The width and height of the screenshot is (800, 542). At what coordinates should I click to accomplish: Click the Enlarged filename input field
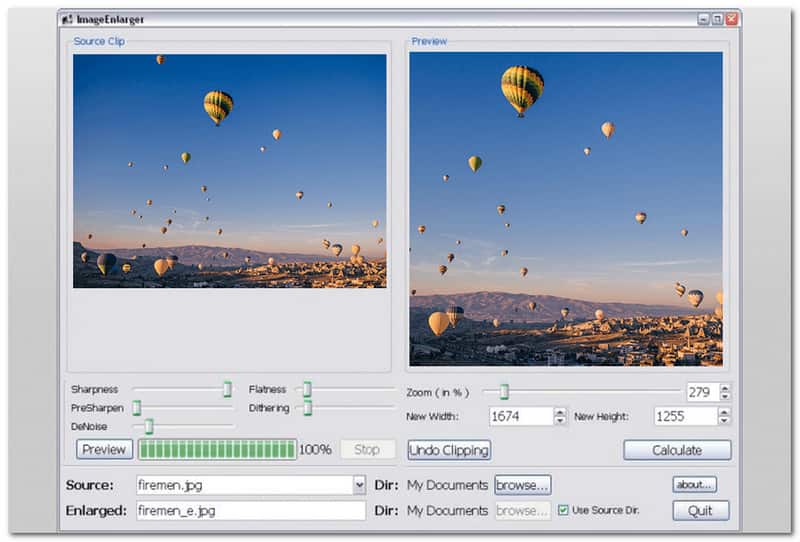pos(251,510)
